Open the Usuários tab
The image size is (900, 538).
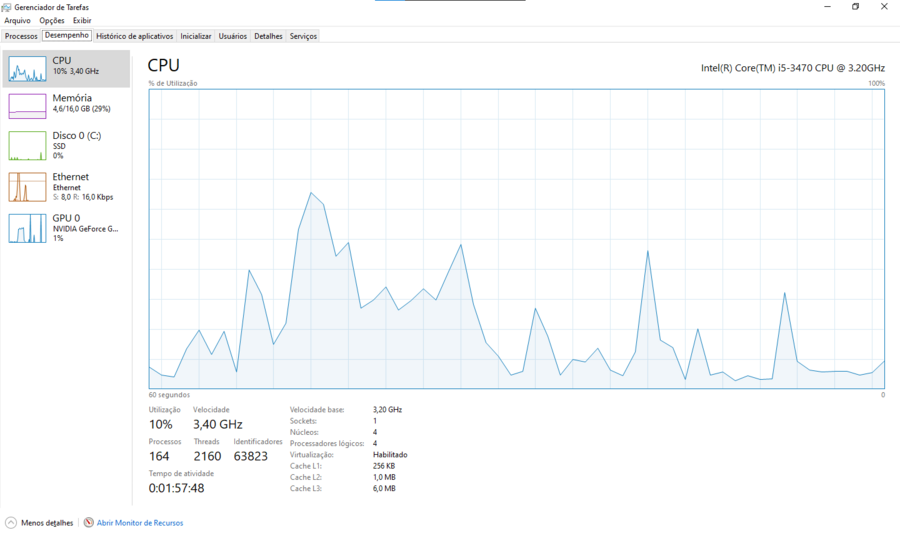coord(233,36)
